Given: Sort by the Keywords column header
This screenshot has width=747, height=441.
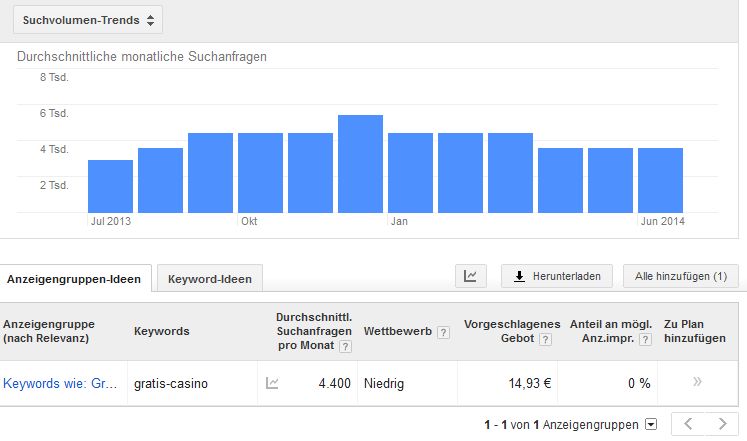Looking at the screenshot, I should click(162, 331).
